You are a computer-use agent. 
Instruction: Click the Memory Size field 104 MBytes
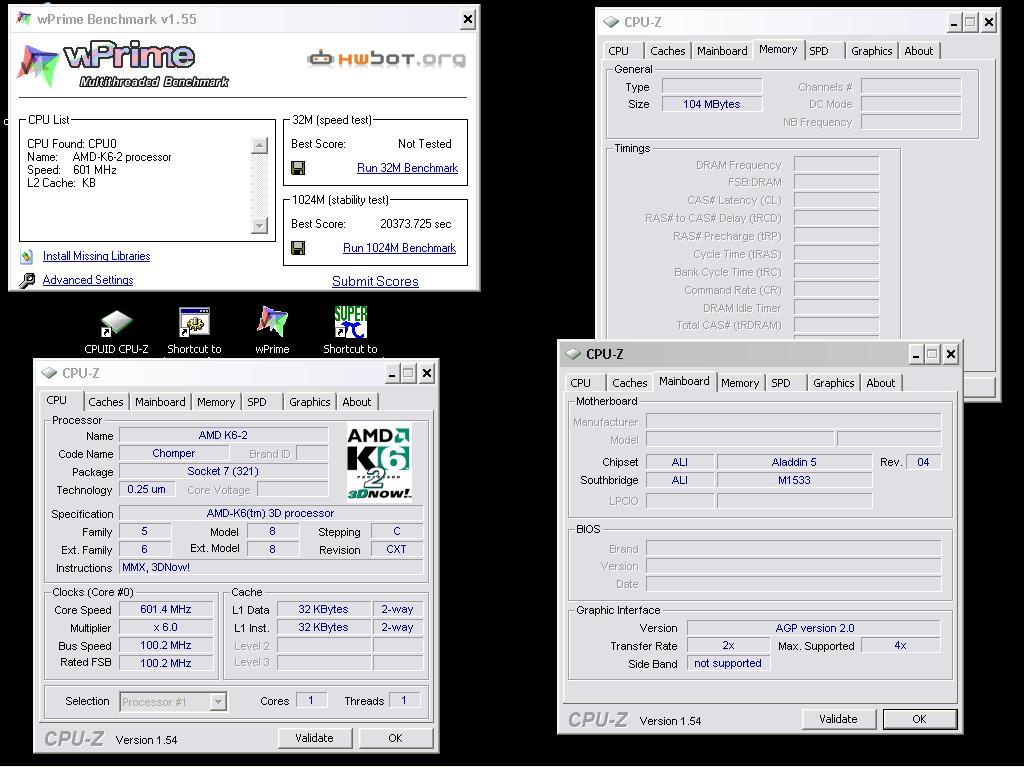[x=712, y=104]
